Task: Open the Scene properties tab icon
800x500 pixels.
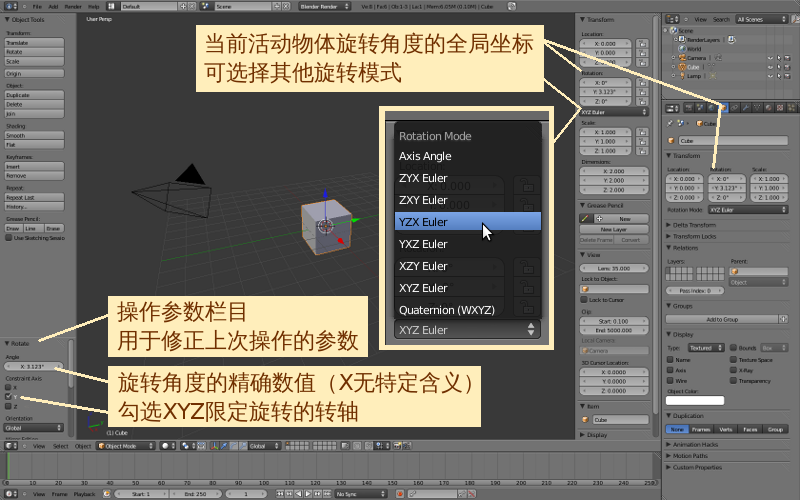Action: 701,108
